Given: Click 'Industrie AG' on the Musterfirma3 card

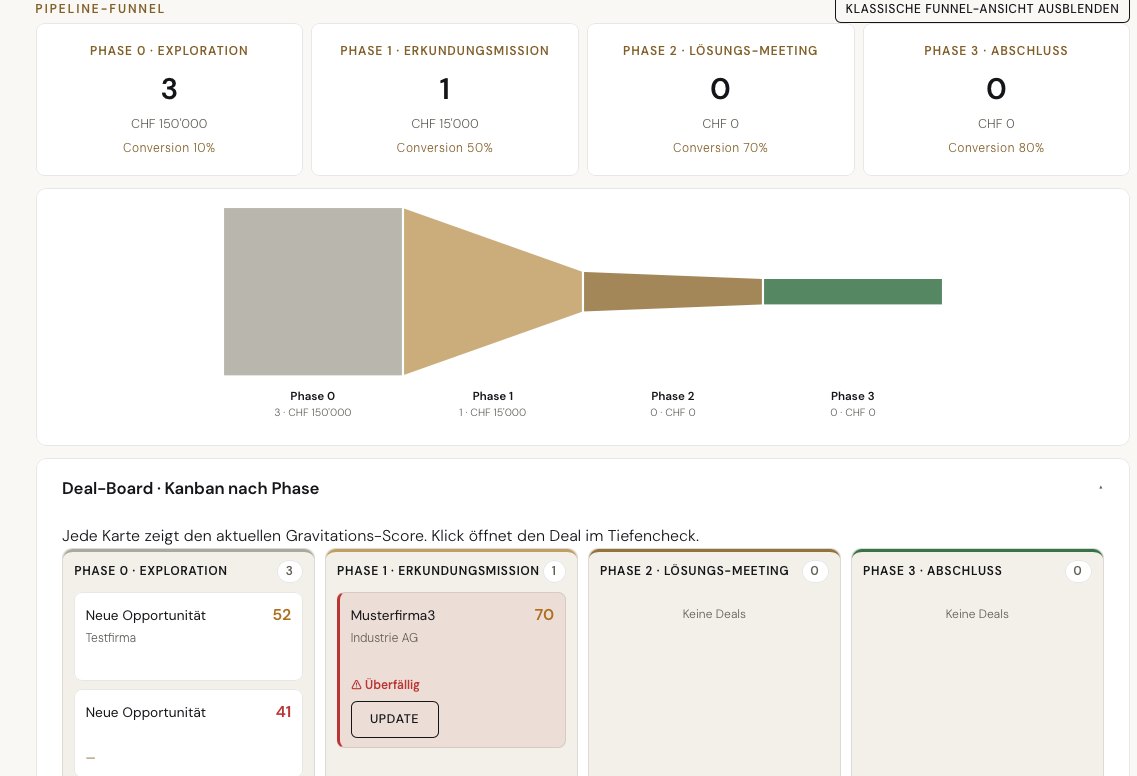Looking at the screenshot, I should point(384,638).
